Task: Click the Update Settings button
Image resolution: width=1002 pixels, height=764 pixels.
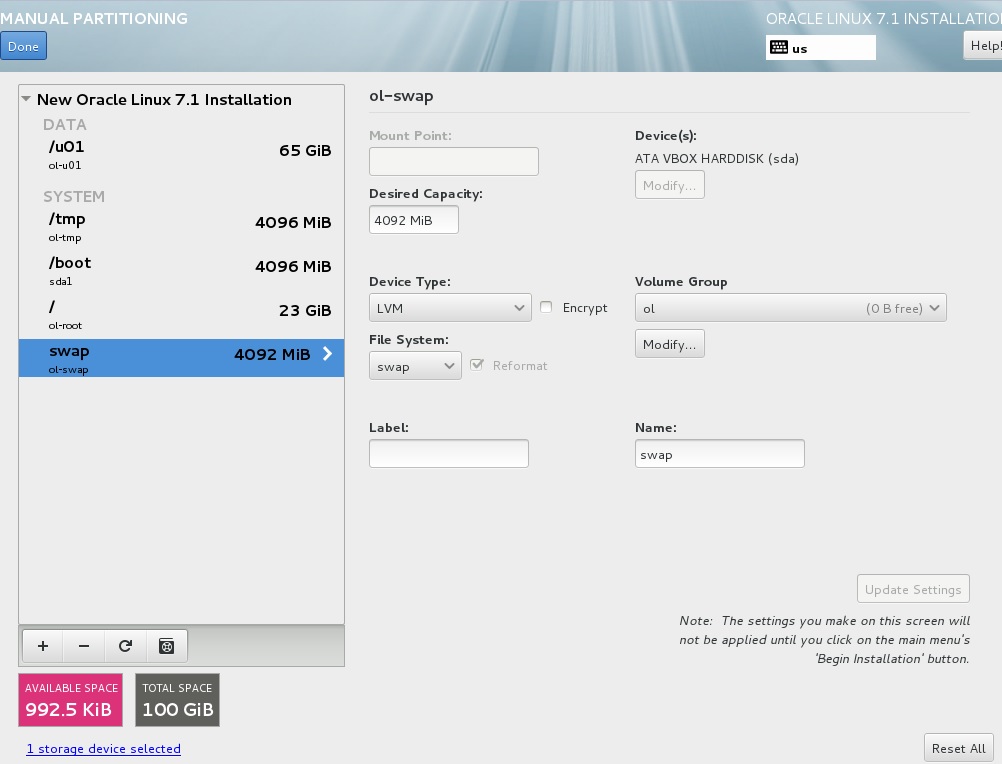Action: (x=912, y=588)
